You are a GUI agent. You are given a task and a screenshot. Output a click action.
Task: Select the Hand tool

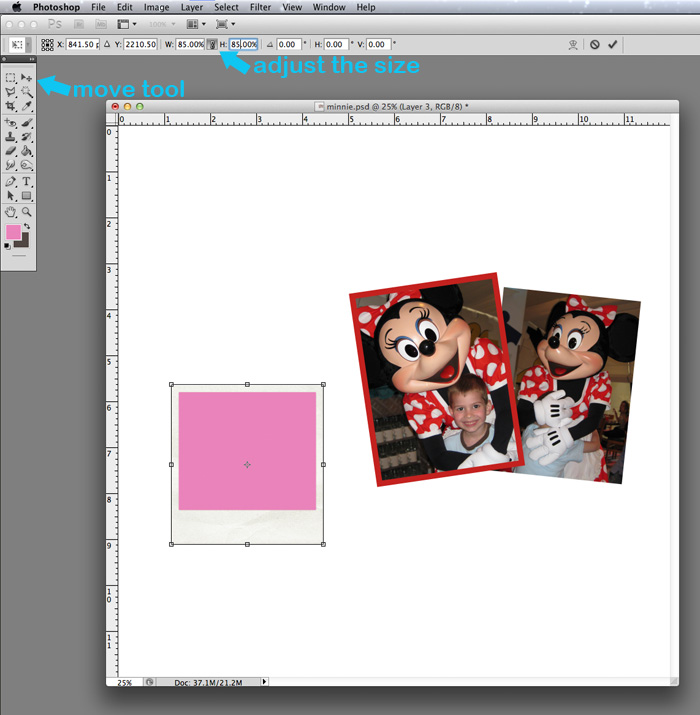pos(10,212)
